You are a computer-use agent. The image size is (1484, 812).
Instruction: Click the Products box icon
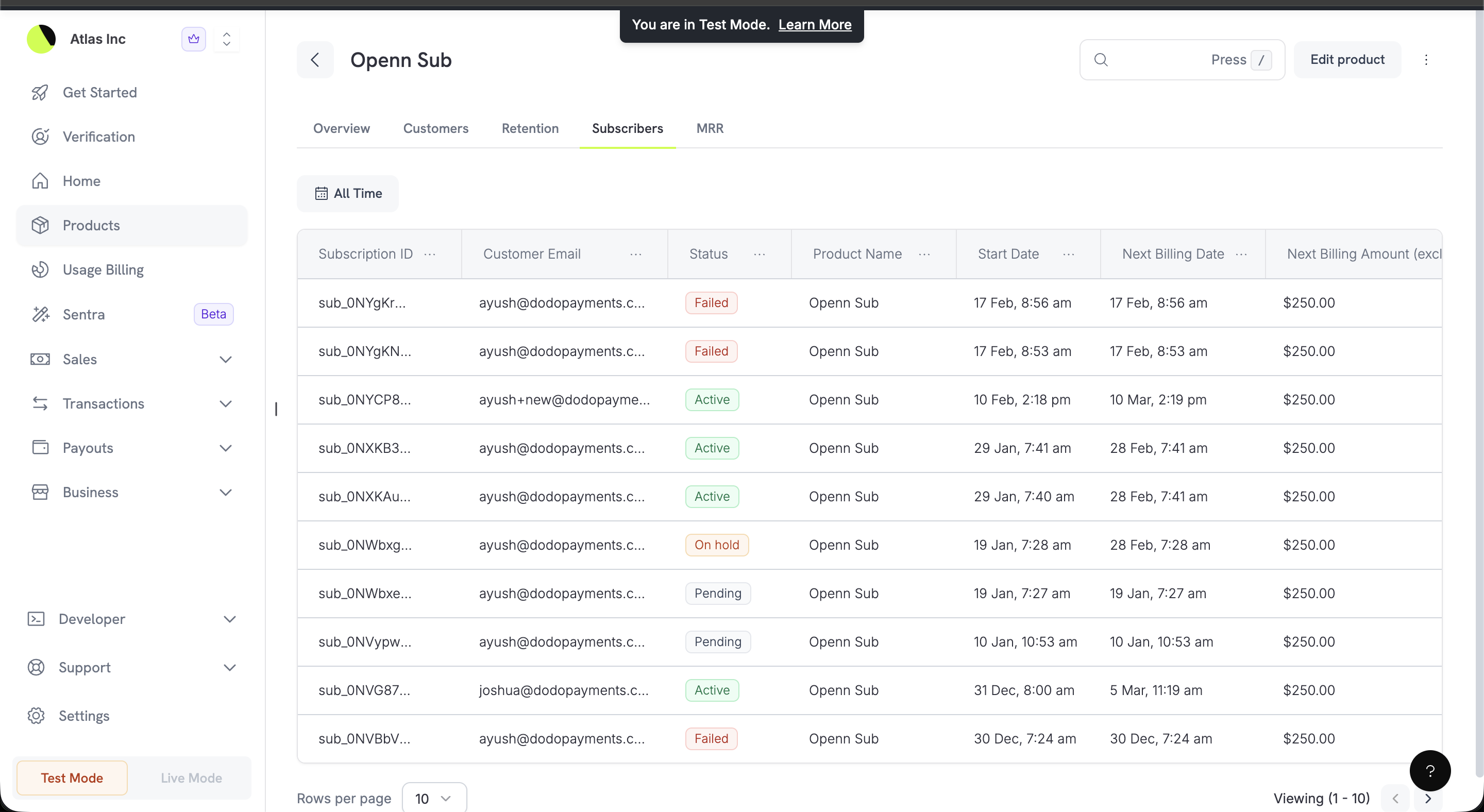tap(40, 225)
